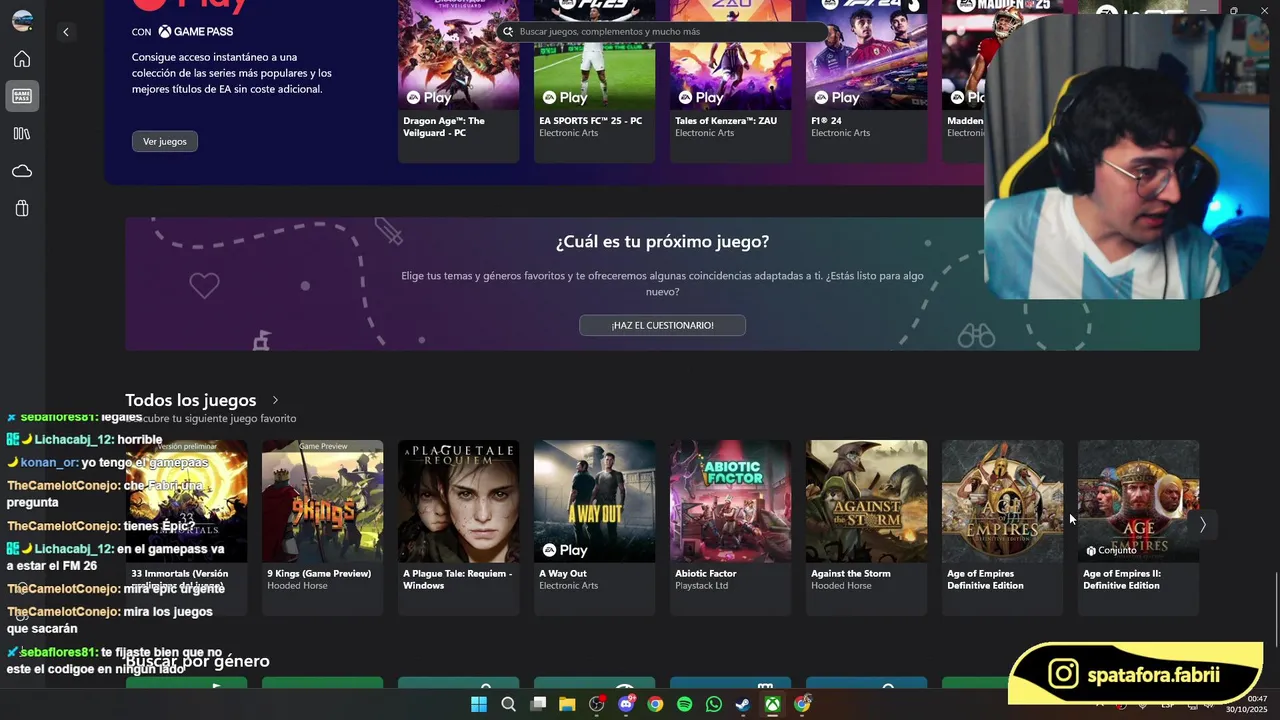The height and width of the screenshot is (720, 1280).
Task: Click the 'Abiotic Factor' title text
Action: (706, 574)
